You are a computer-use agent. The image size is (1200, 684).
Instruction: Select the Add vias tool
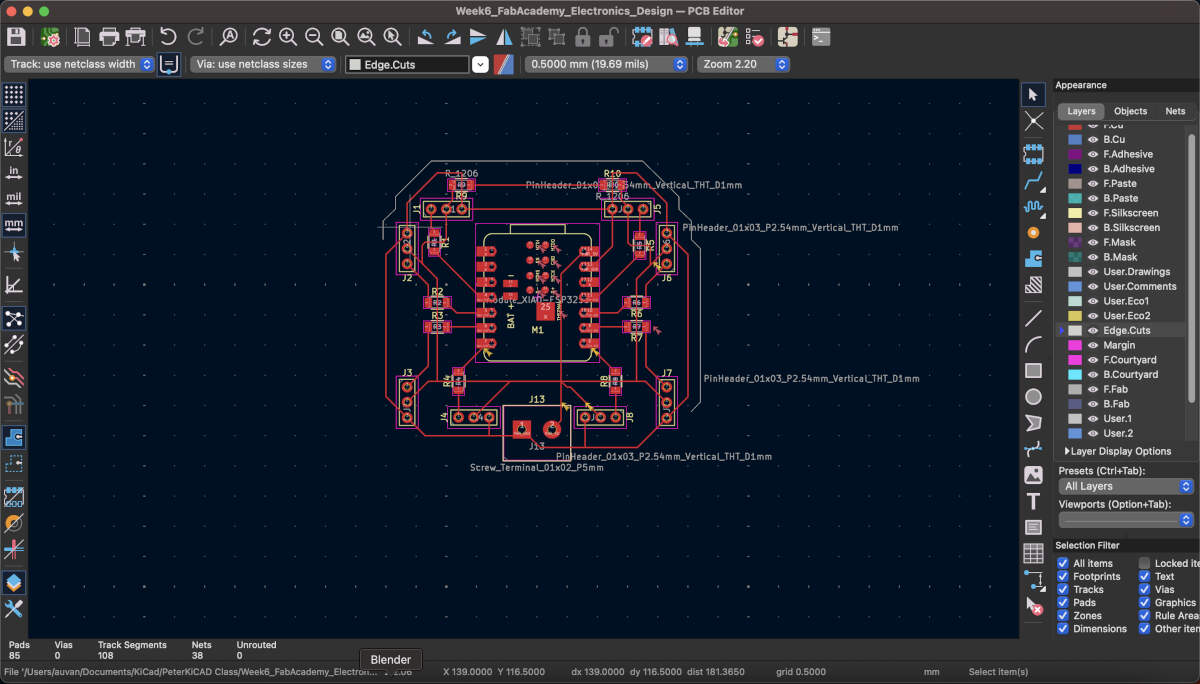point(1034,233)
